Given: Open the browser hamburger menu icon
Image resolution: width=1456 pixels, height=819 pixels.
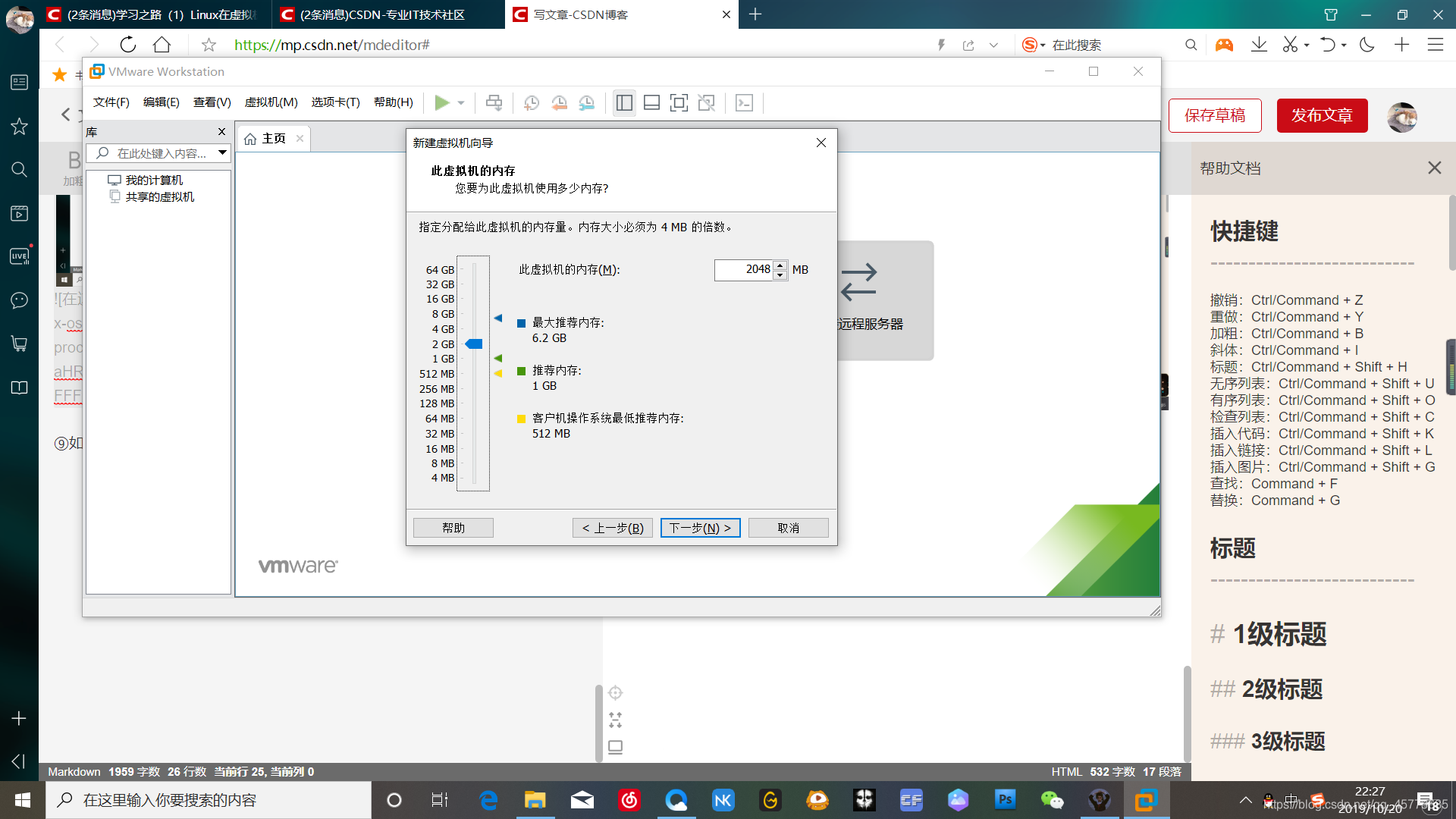Looking at the screenshot, I should [x=1435, y=45].
